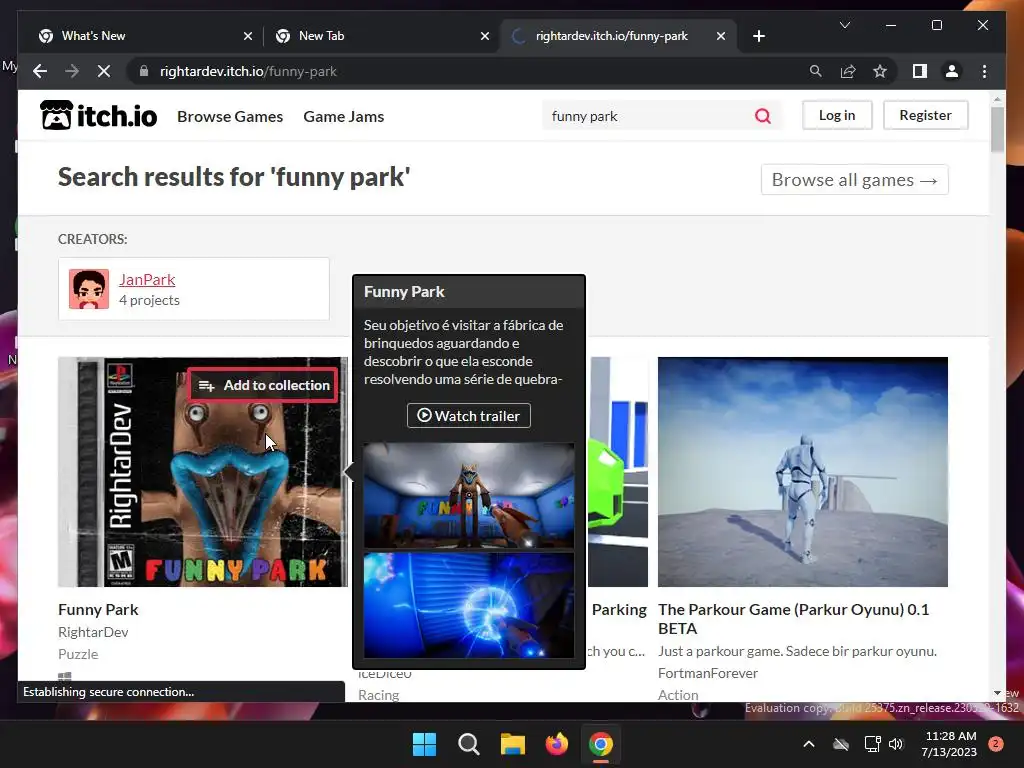Open JanPark creator link

tap(147, 280)
